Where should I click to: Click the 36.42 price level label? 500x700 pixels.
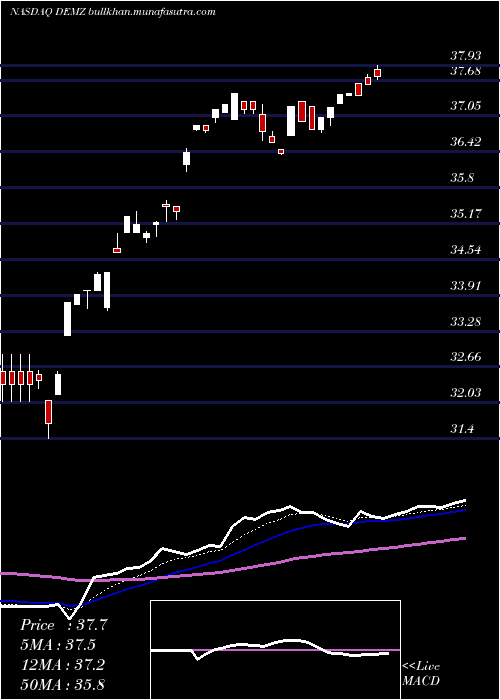coord(466,142)
